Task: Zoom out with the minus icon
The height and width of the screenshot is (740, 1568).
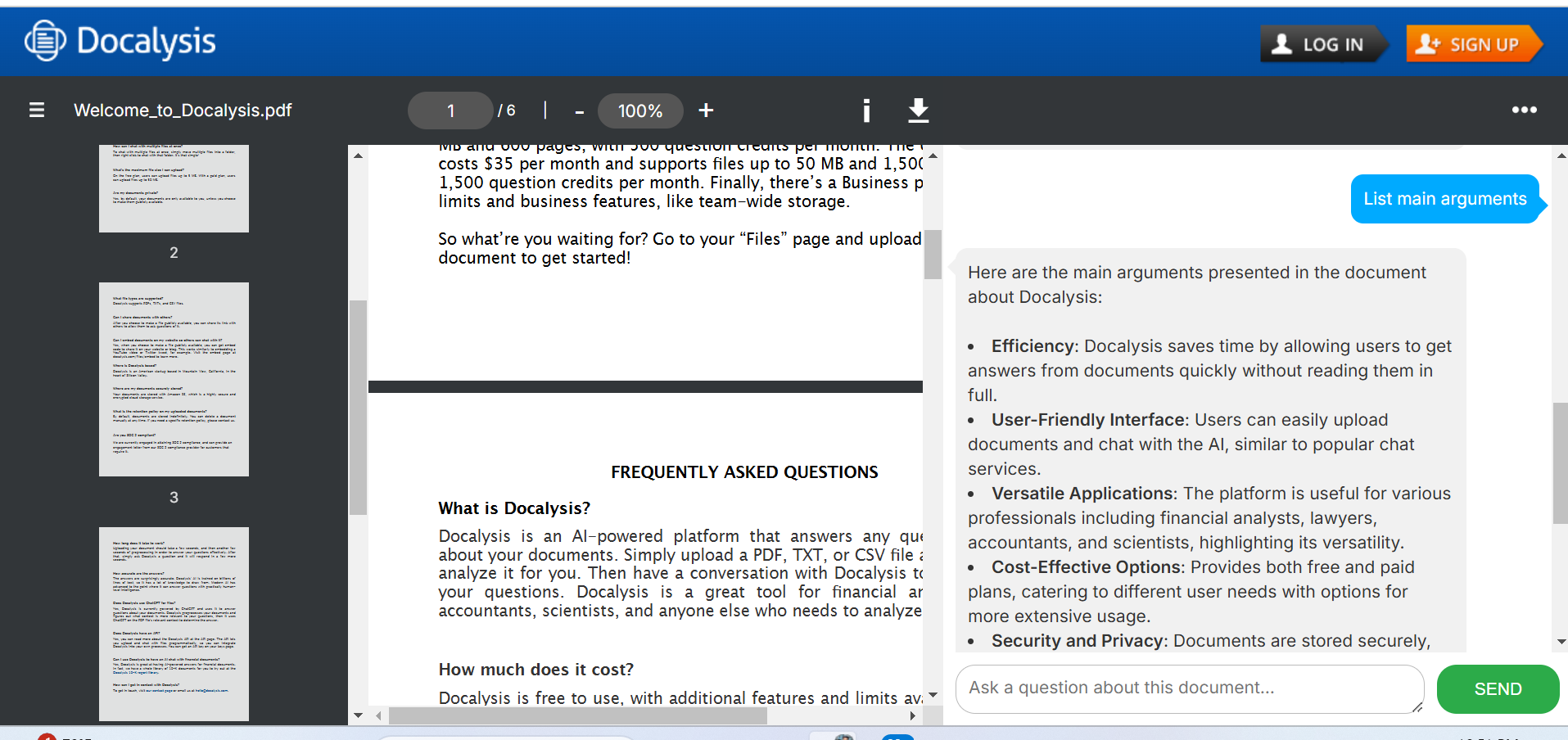Action: coord(579,111)
